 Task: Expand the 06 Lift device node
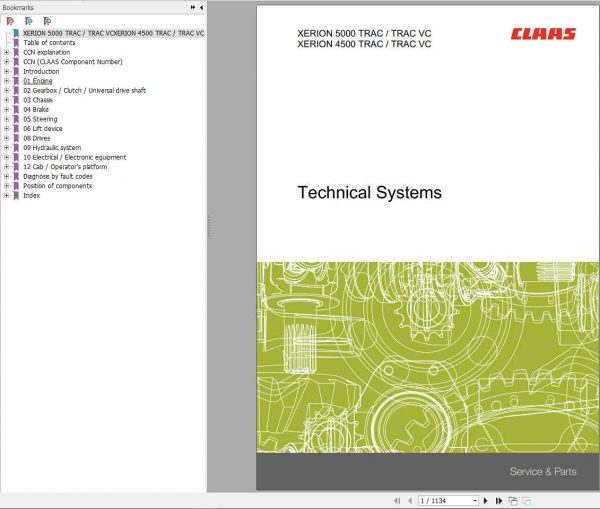7,129
